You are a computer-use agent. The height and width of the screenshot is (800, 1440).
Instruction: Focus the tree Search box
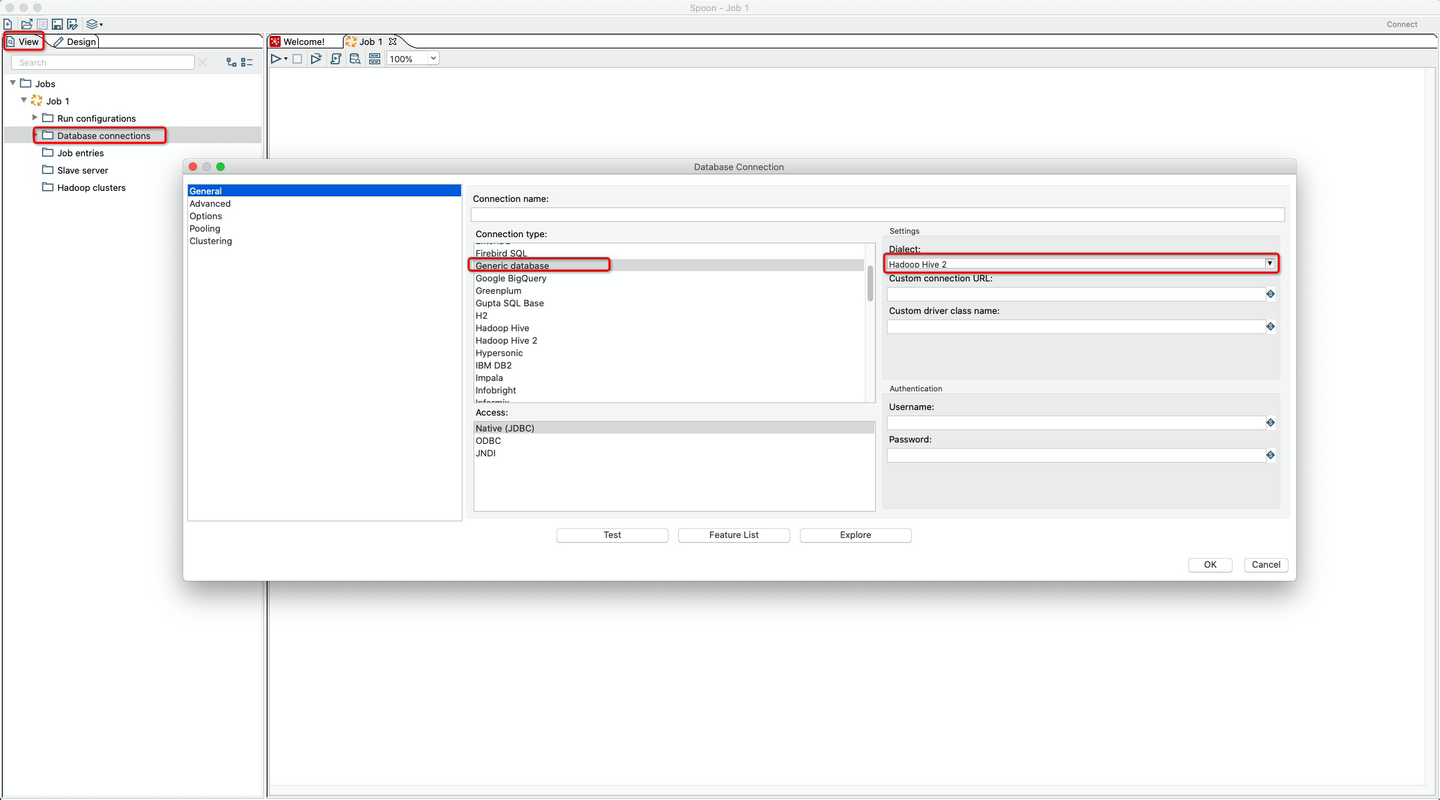pos(102,62)
